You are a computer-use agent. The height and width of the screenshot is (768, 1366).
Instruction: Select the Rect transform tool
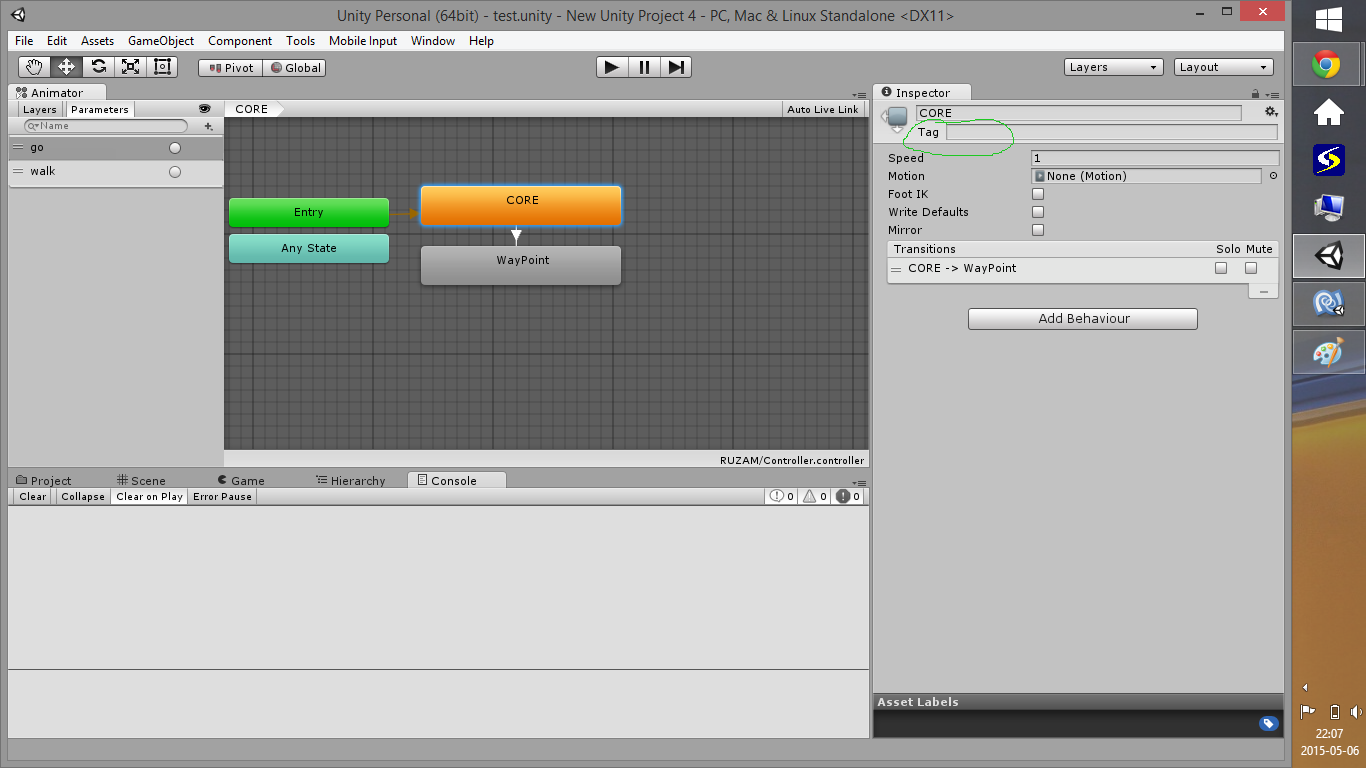pos(162,67)
